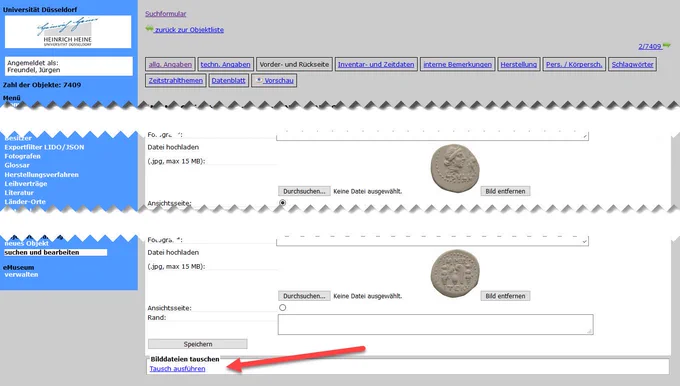Screen dimensions: 680x386
Task: Open Besitzer in the sidebar menu
Action: (18, 138)
